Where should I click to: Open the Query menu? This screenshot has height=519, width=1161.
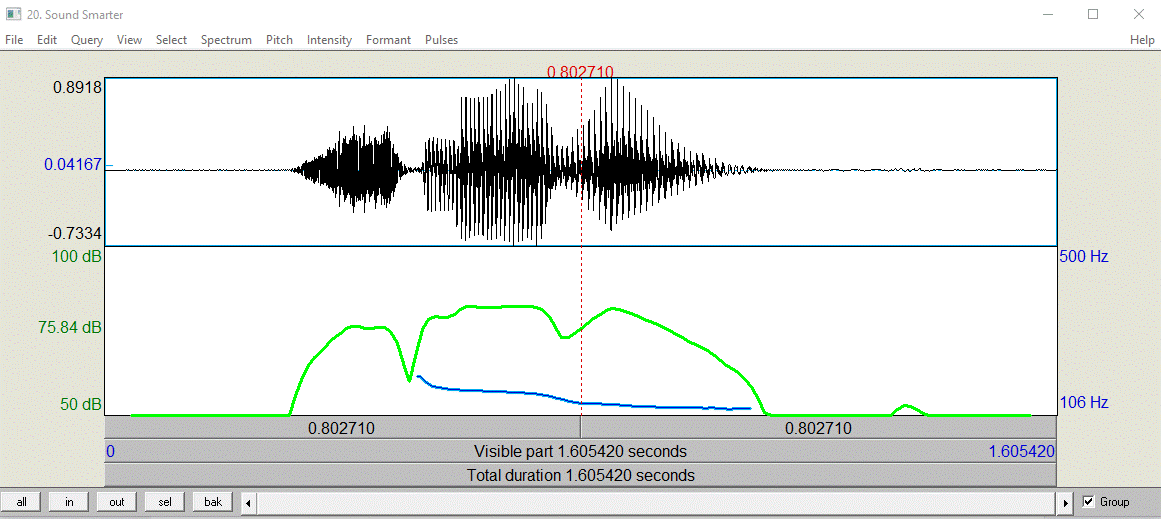(87, 40)
